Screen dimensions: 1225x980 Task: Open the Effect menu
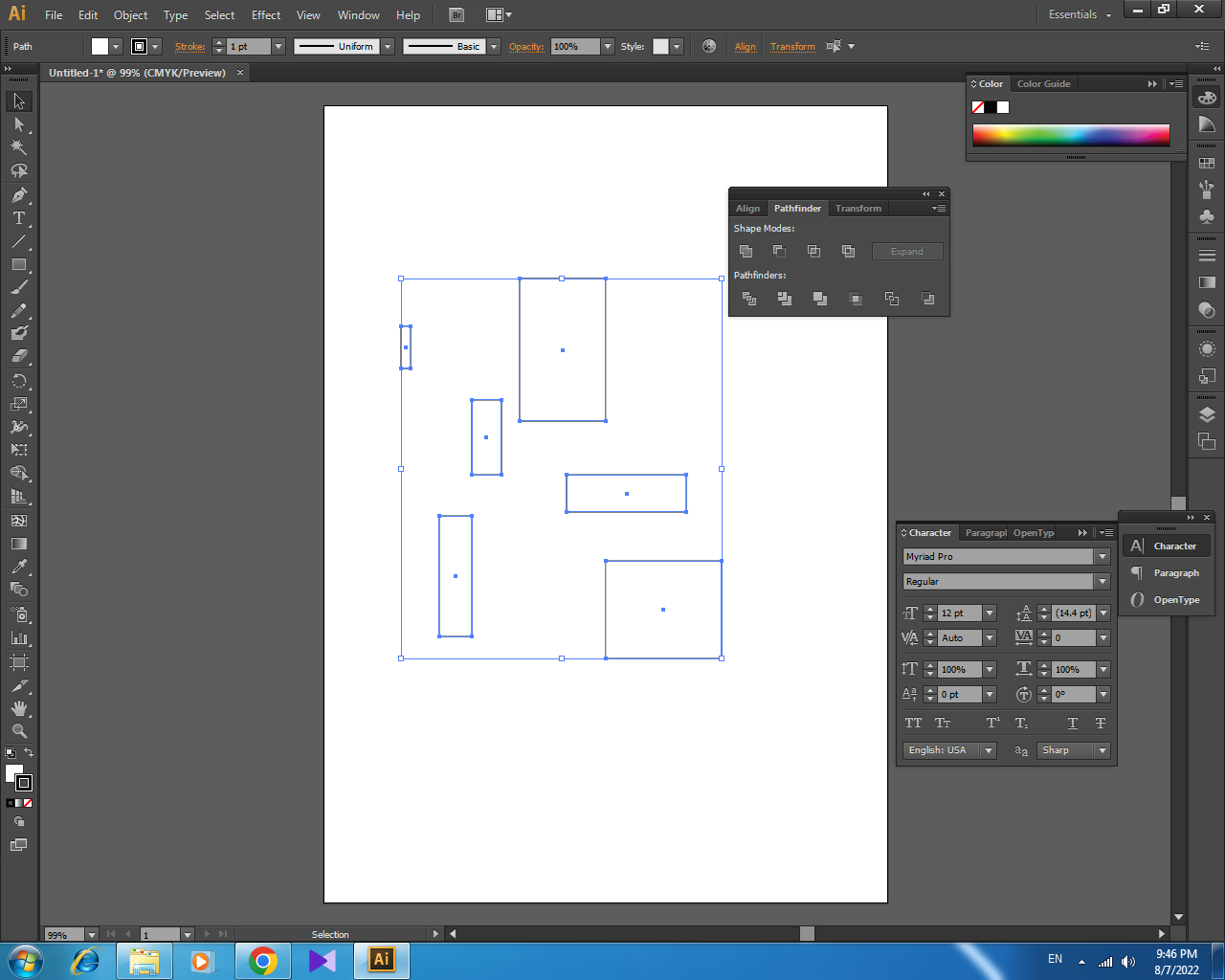[266, 15]
